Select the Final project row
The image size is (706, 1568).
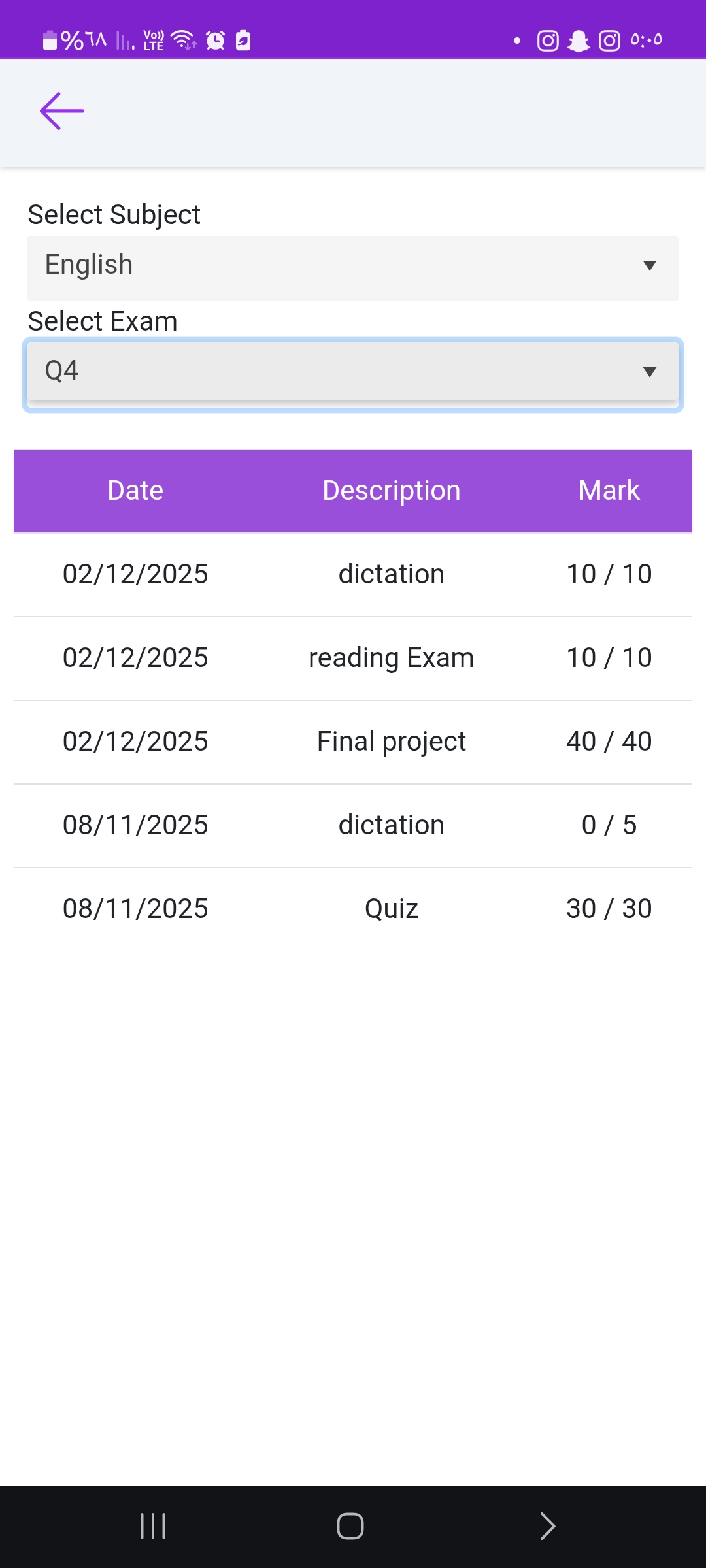(391, 742)
